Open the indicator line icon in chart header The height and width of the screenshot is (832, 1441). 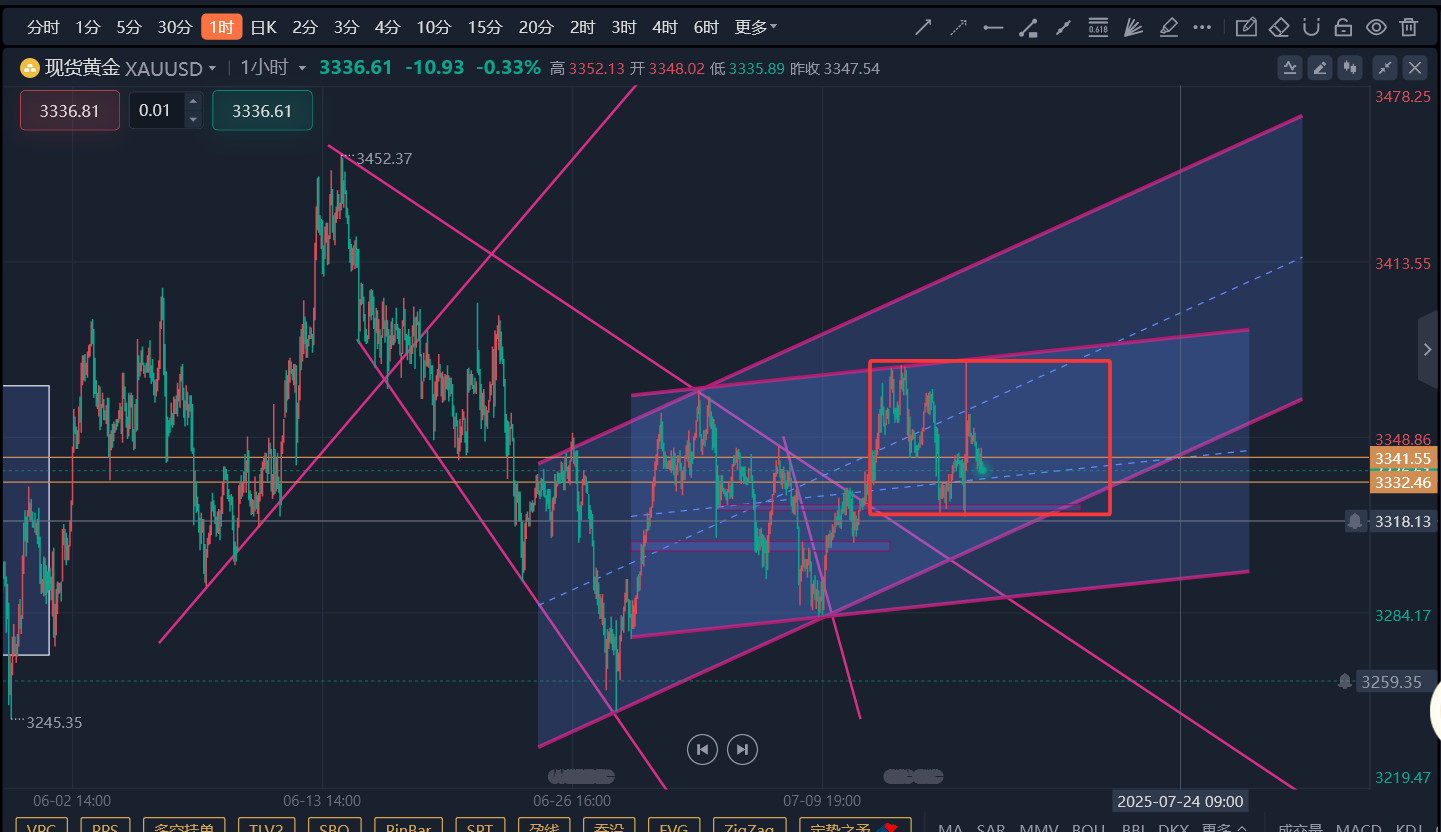[1290, 68]
